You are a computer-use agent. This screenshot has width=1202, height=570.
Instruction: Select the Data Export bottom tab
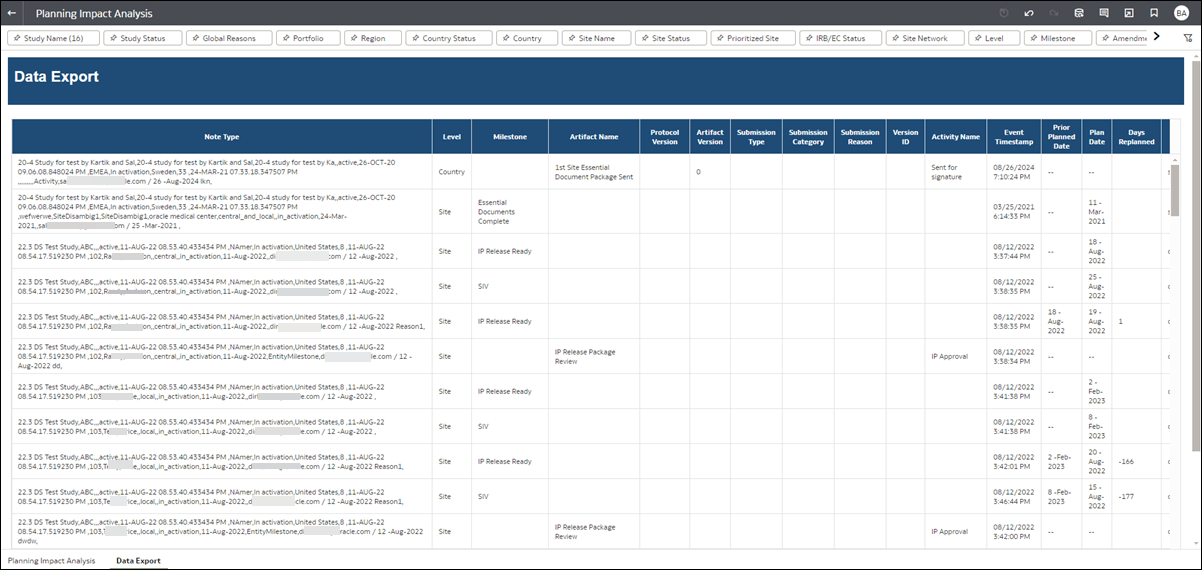(x=138, y=561)
